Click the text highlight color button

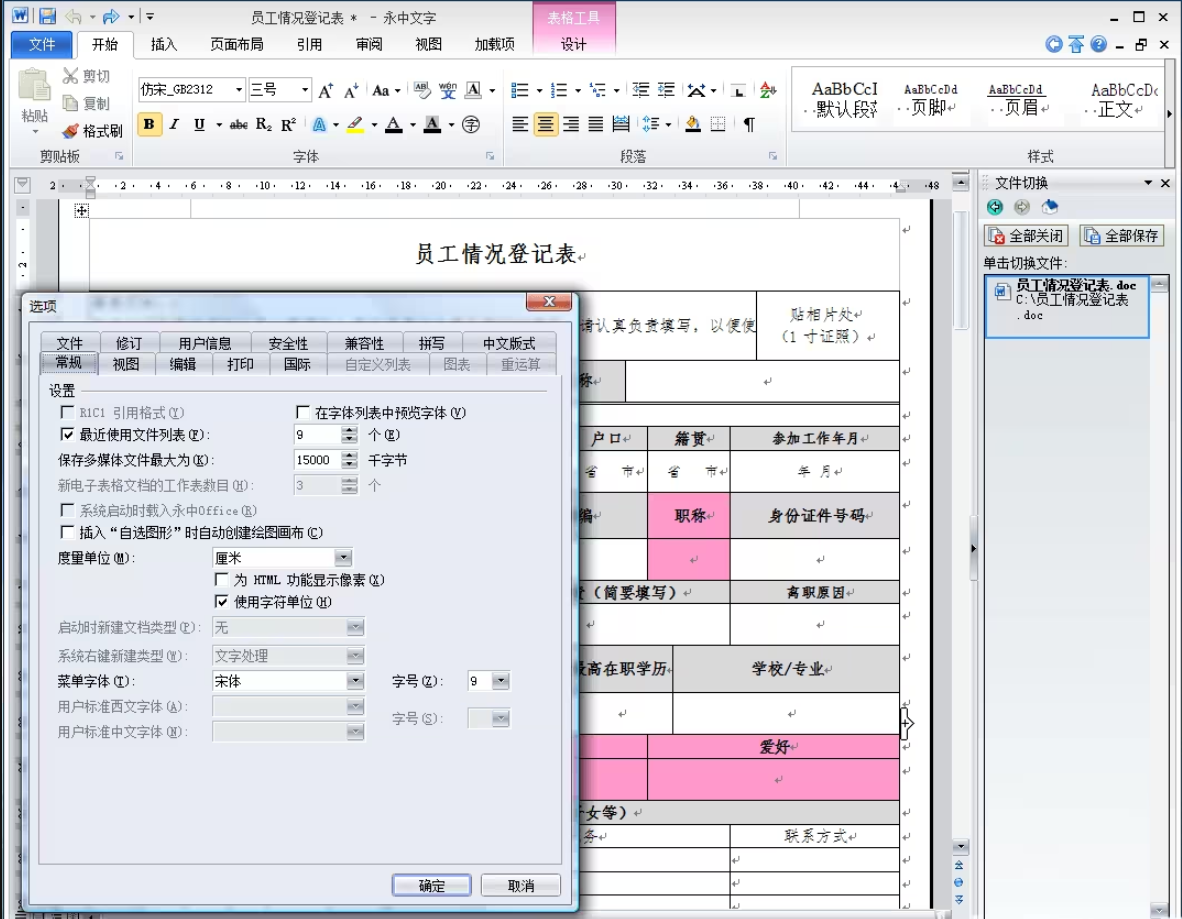coord(356,124)
